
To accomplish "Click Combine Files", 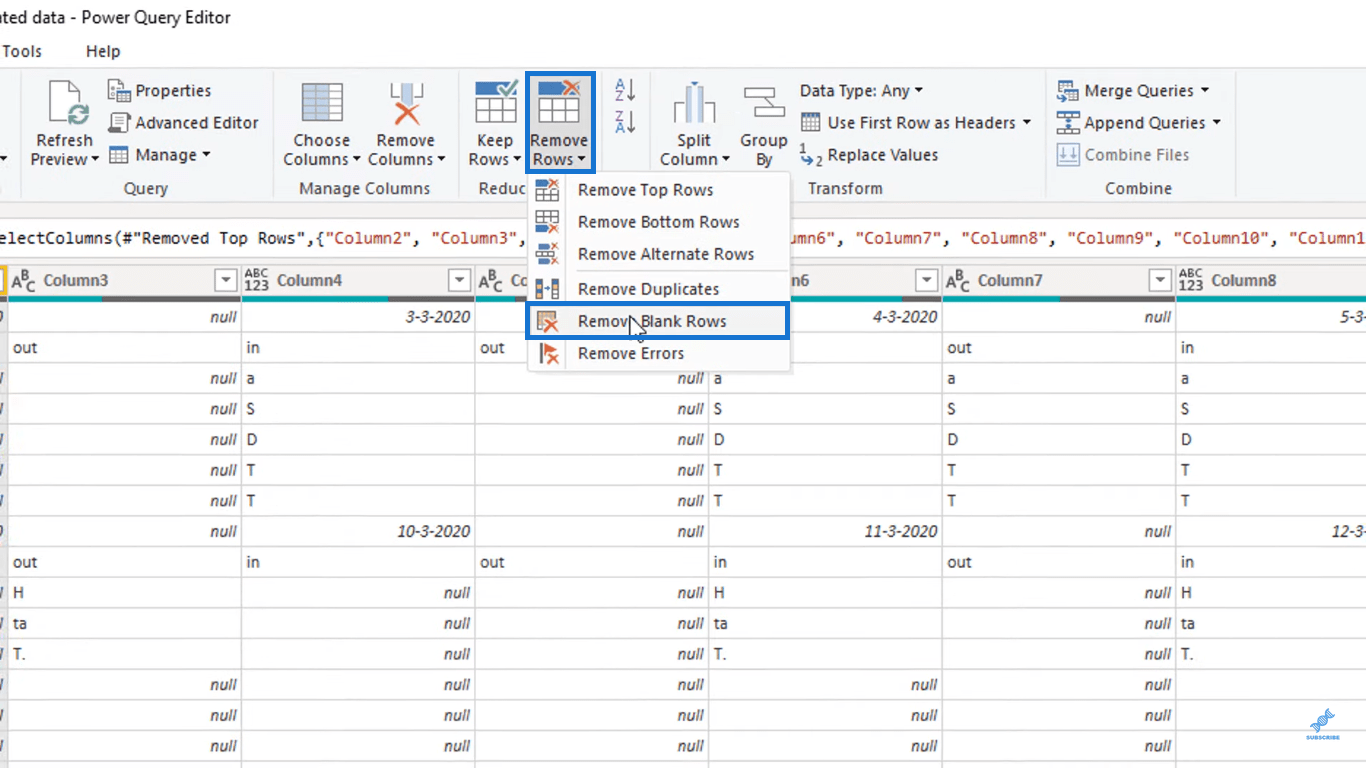I will [1123, 155].
